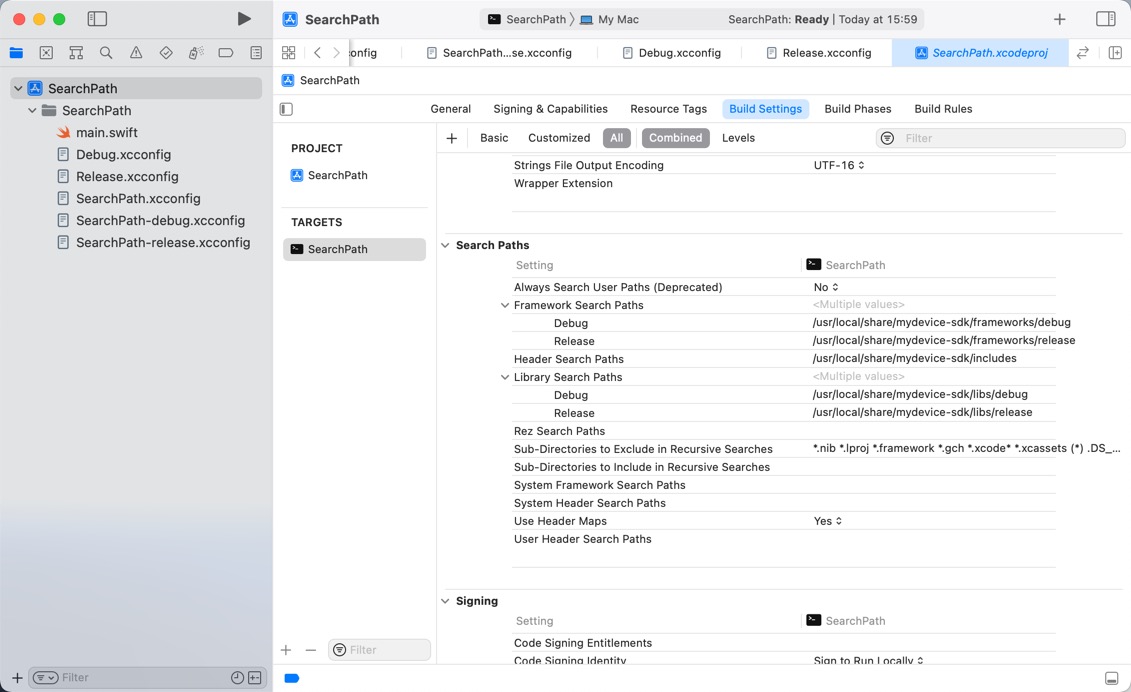This screenshot has width=1131, height=692.
Task: Show recent files clock filter icon
Action: (237, 678)
